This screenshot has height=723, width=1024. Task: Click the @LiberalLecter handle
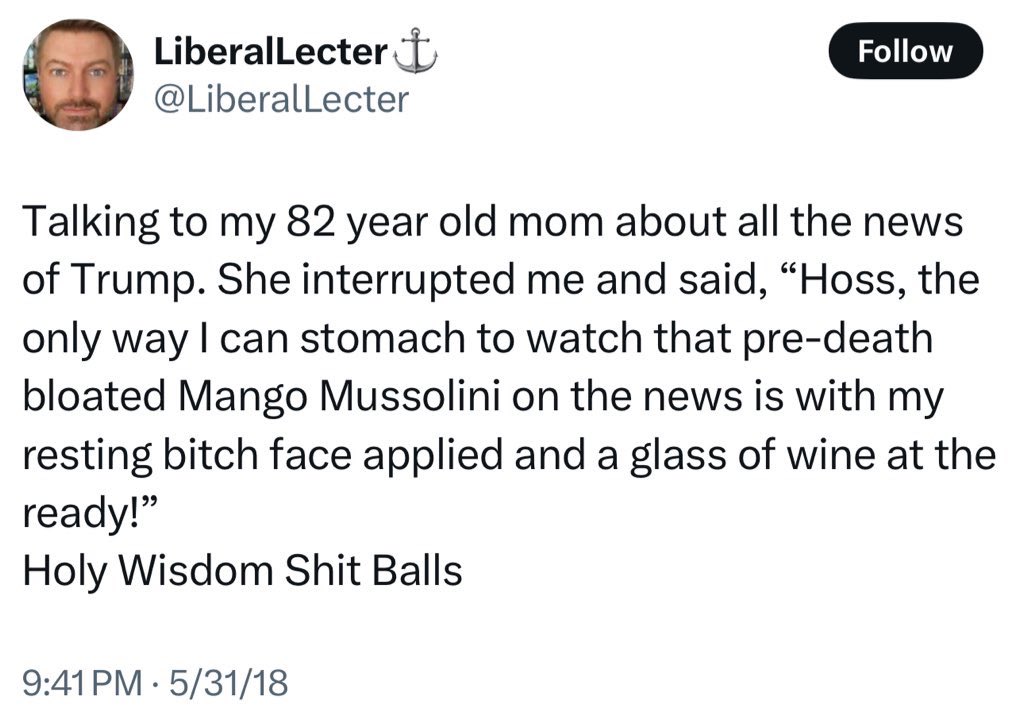pos(281,98)
